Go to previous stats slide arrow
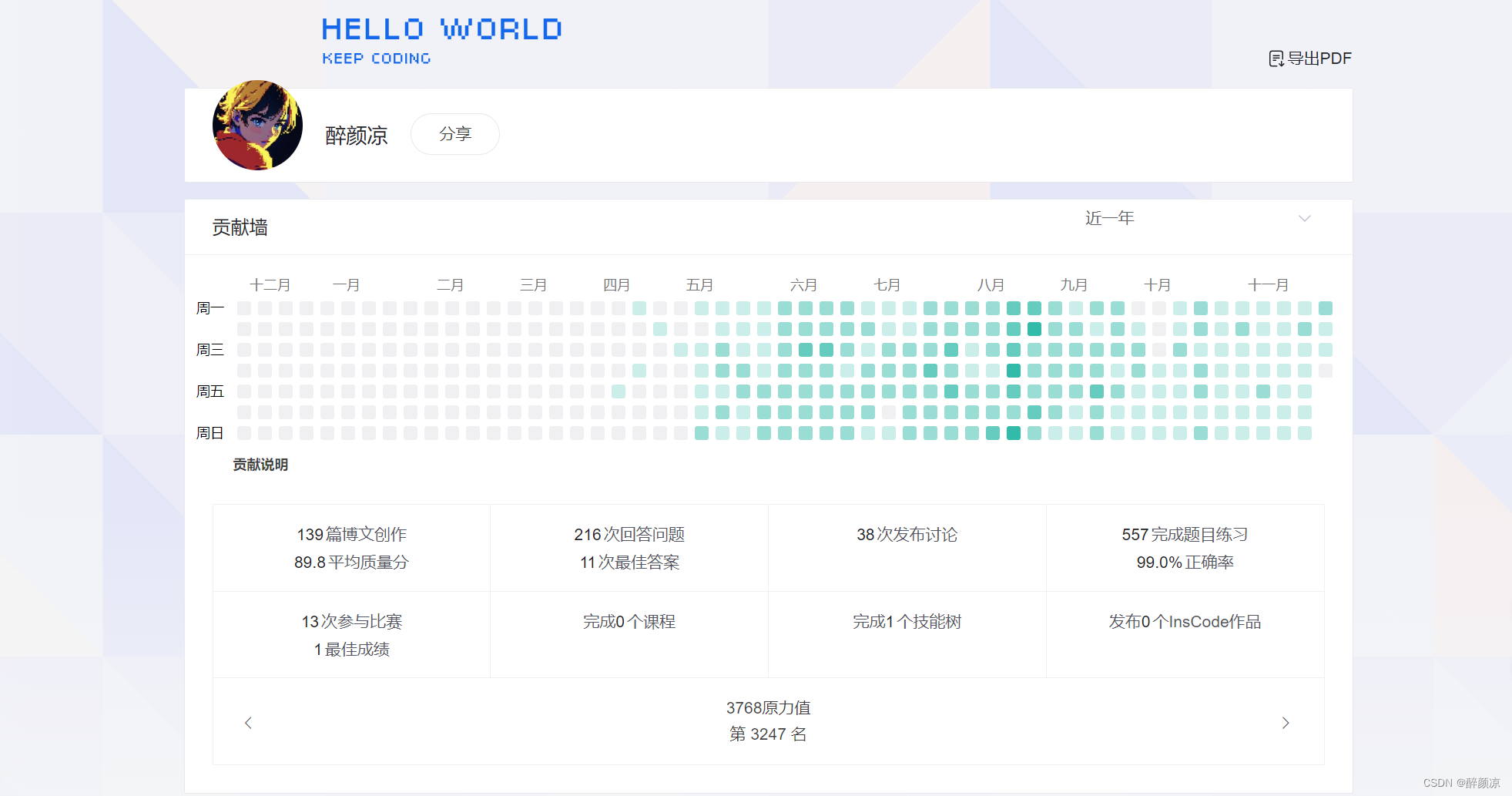Image resolution: width=1512 pixels, height=796 pixels. click(248, 723)
